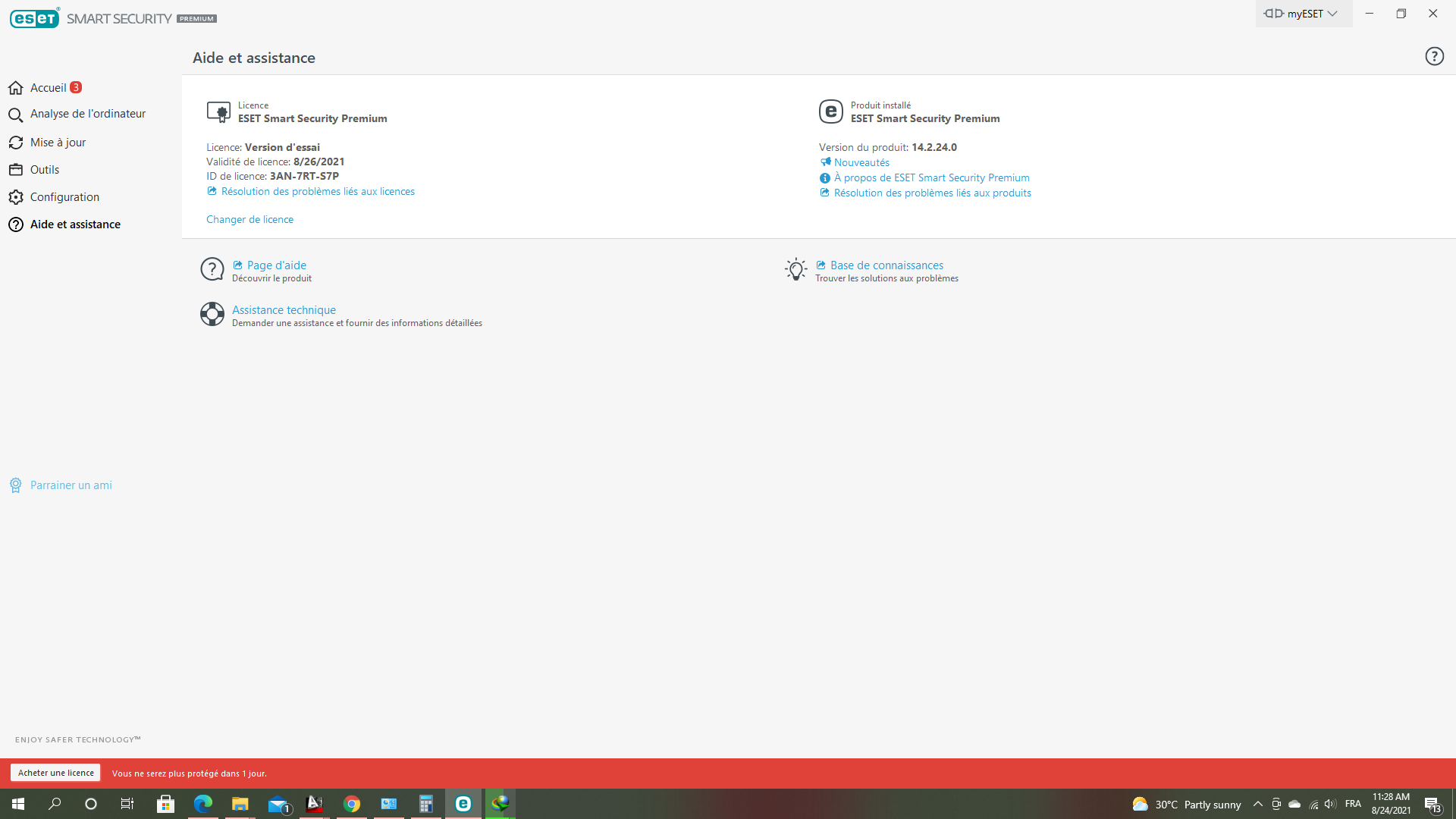Open the Mail app in taskbar
The height and width of the screenshot is (819, 1456).
click(x=278, y=804)
